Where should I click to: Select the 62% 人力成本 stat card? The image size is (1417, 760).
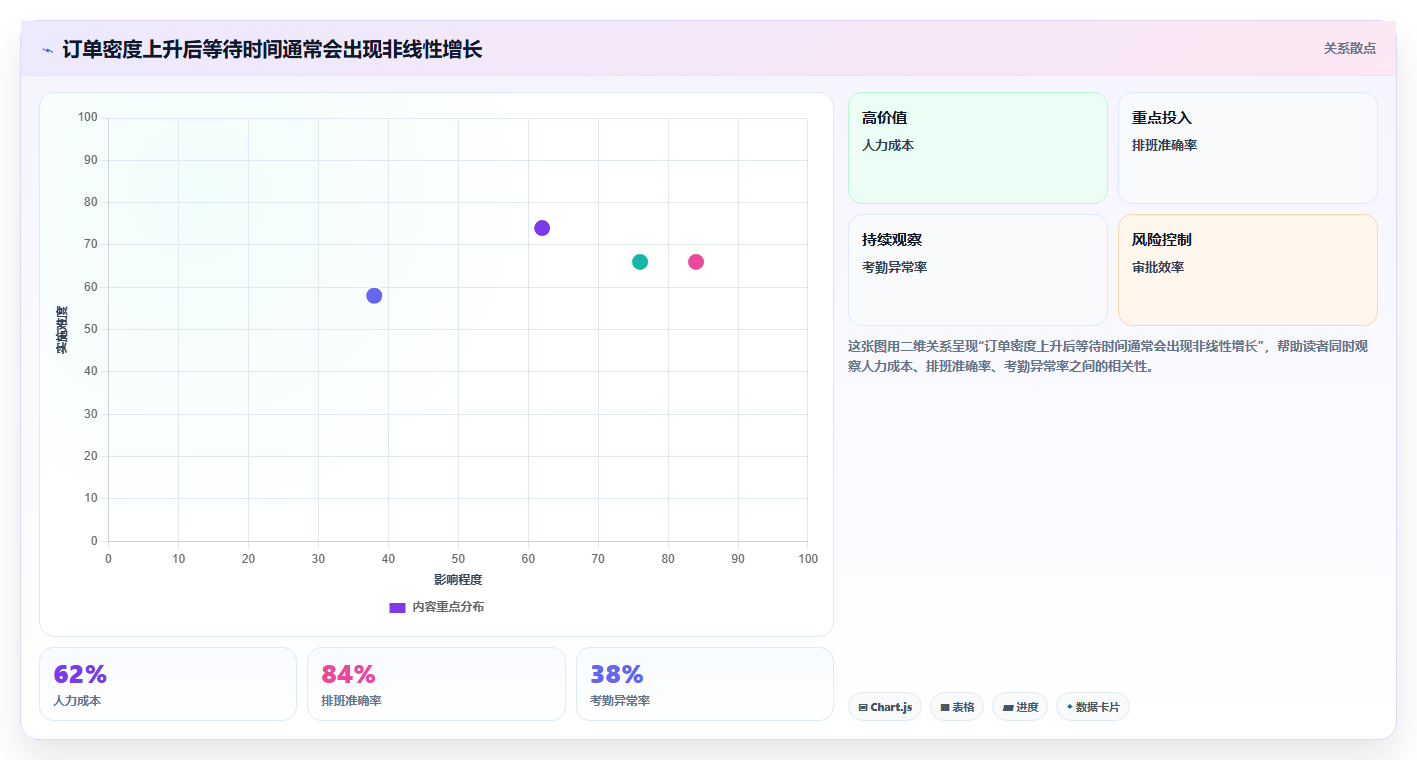click(168, 684)
